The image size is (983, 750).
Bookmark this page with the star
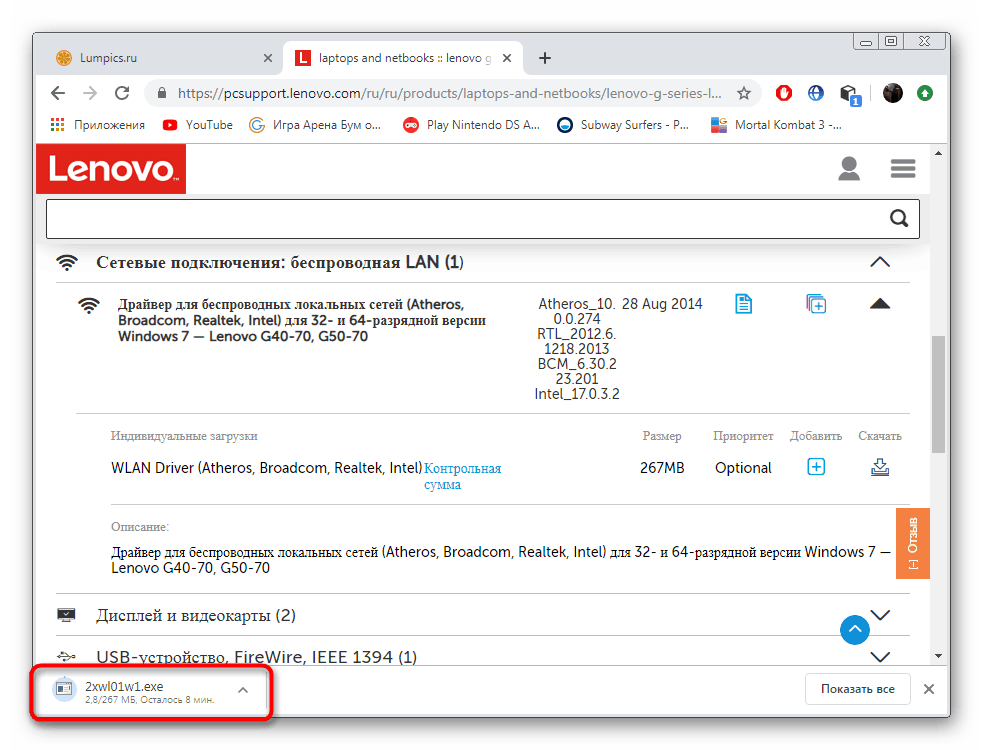[744, 93]
